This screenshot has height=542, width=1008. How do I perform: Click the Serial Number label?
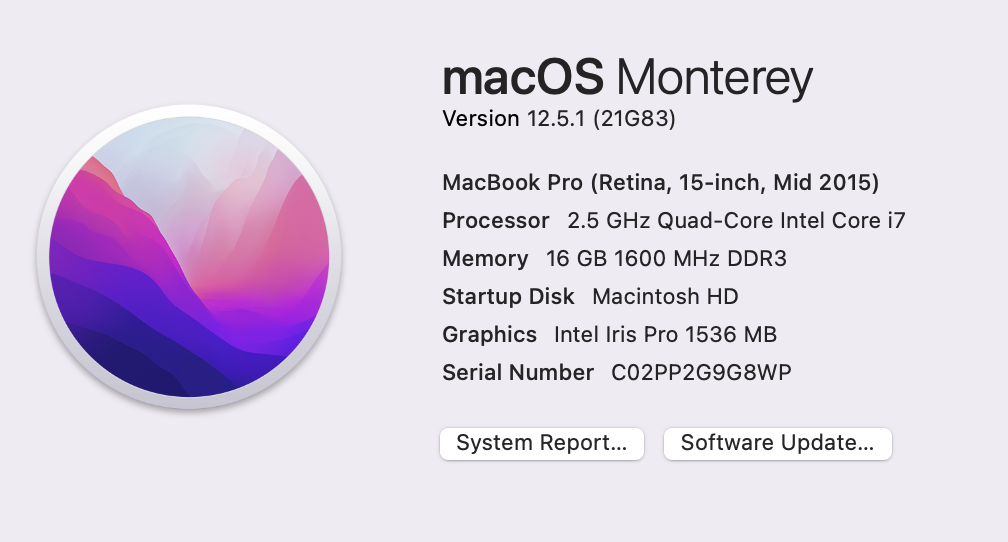click(518, 372)
